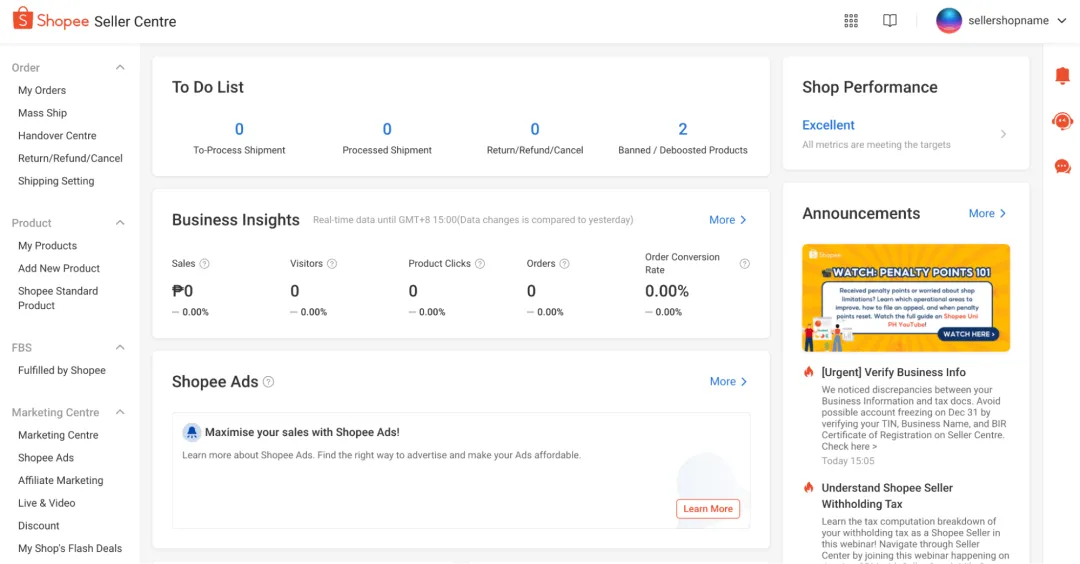1080x564 pixels.
Task: Click the Shopee Ads help icon
Action: [x=268, y=382]
